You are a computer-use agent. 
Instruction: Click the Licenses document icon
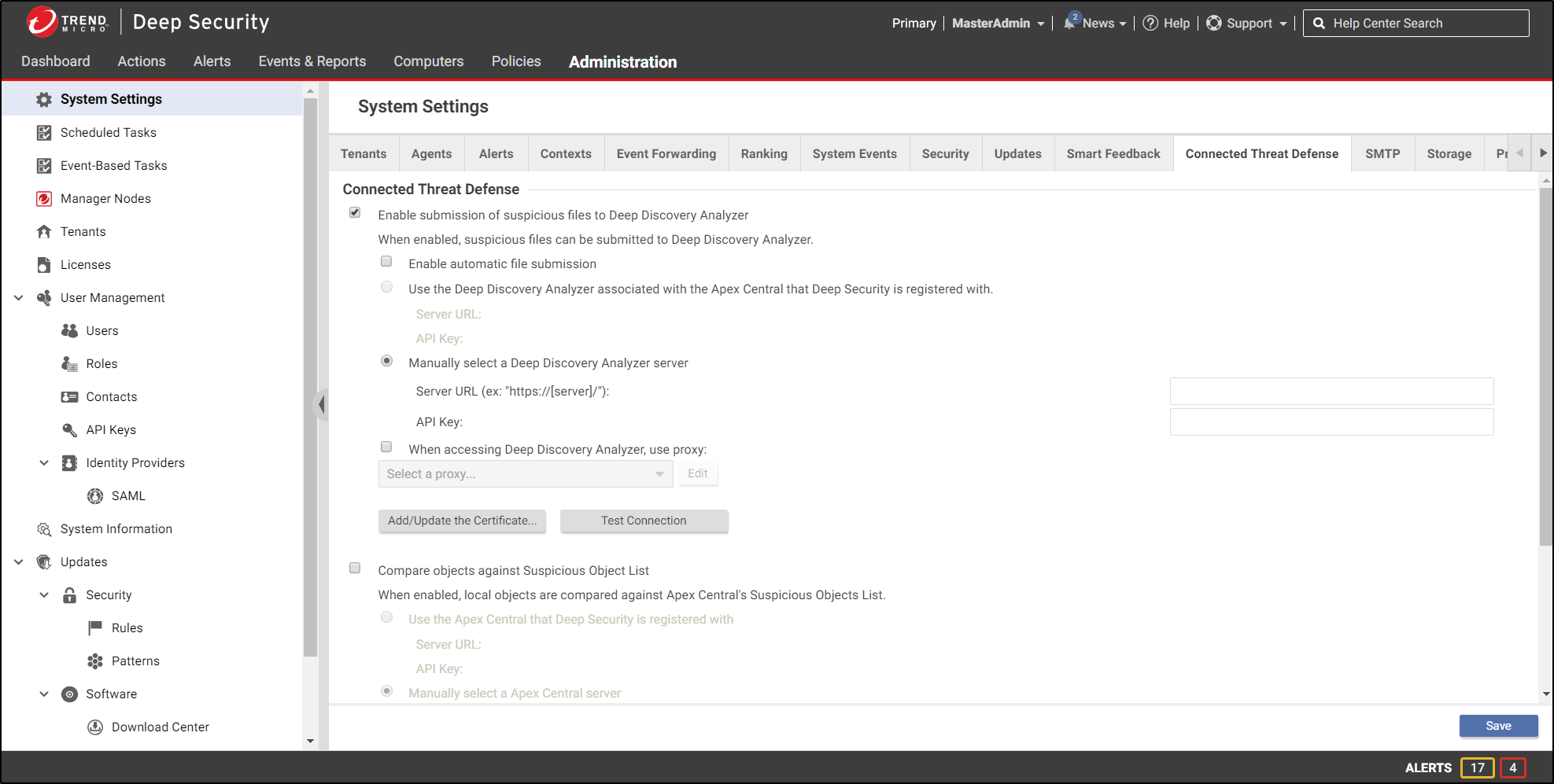(44, 265)
